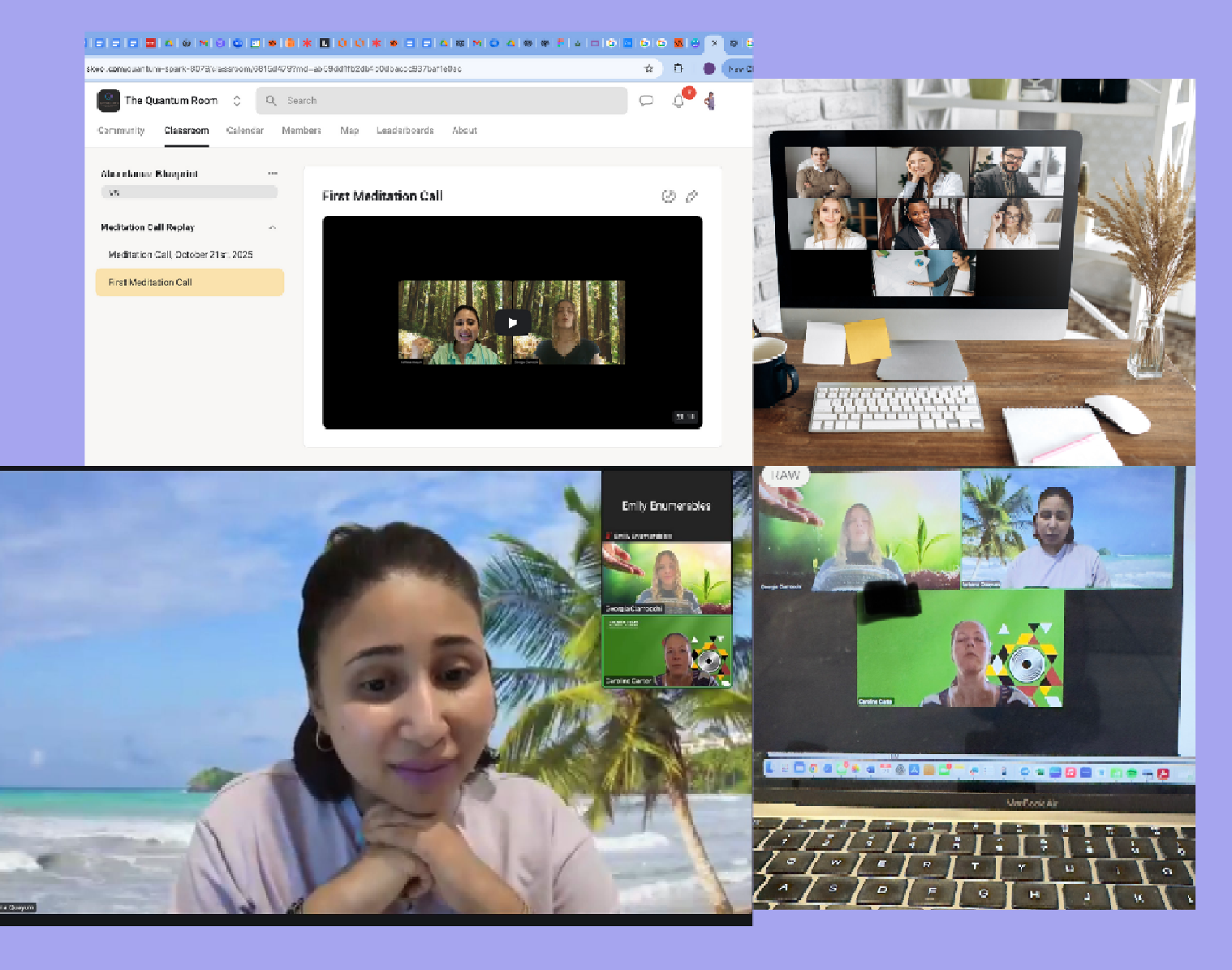
Task: Open the Leaderboards tab
Action: [405, 131]
